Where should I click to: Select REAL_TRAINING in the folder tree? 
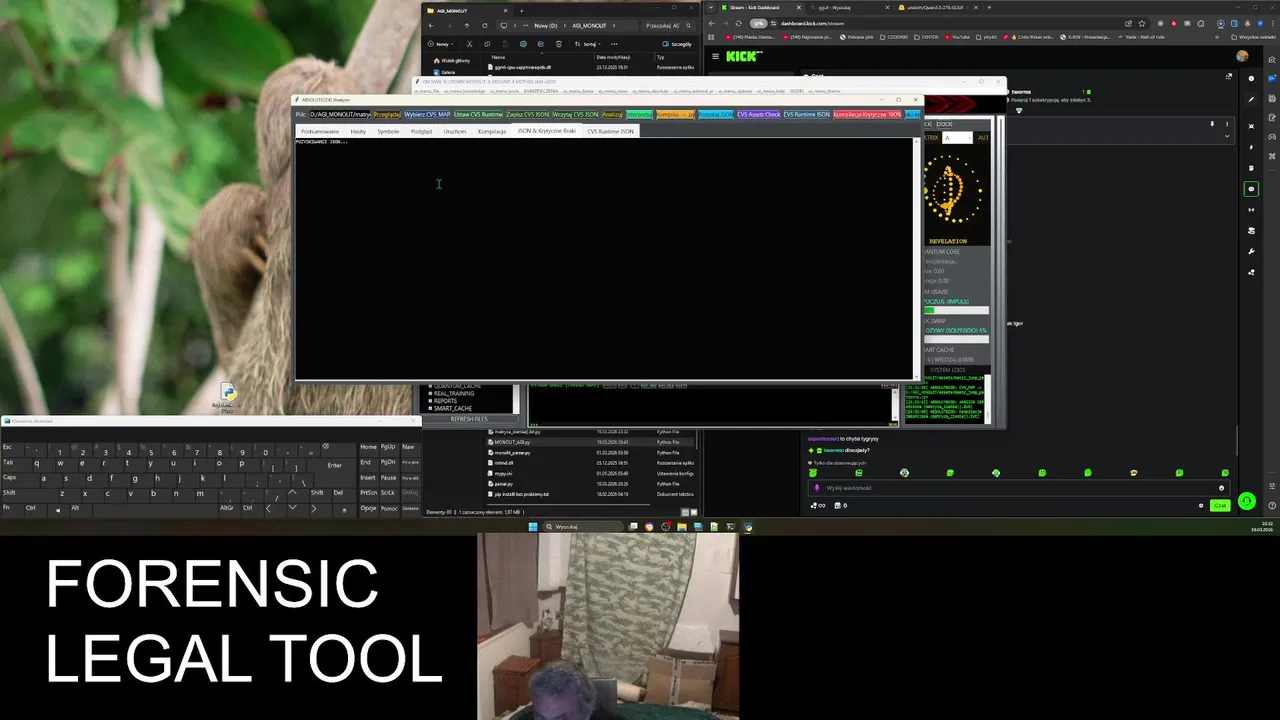coord(454,393)
